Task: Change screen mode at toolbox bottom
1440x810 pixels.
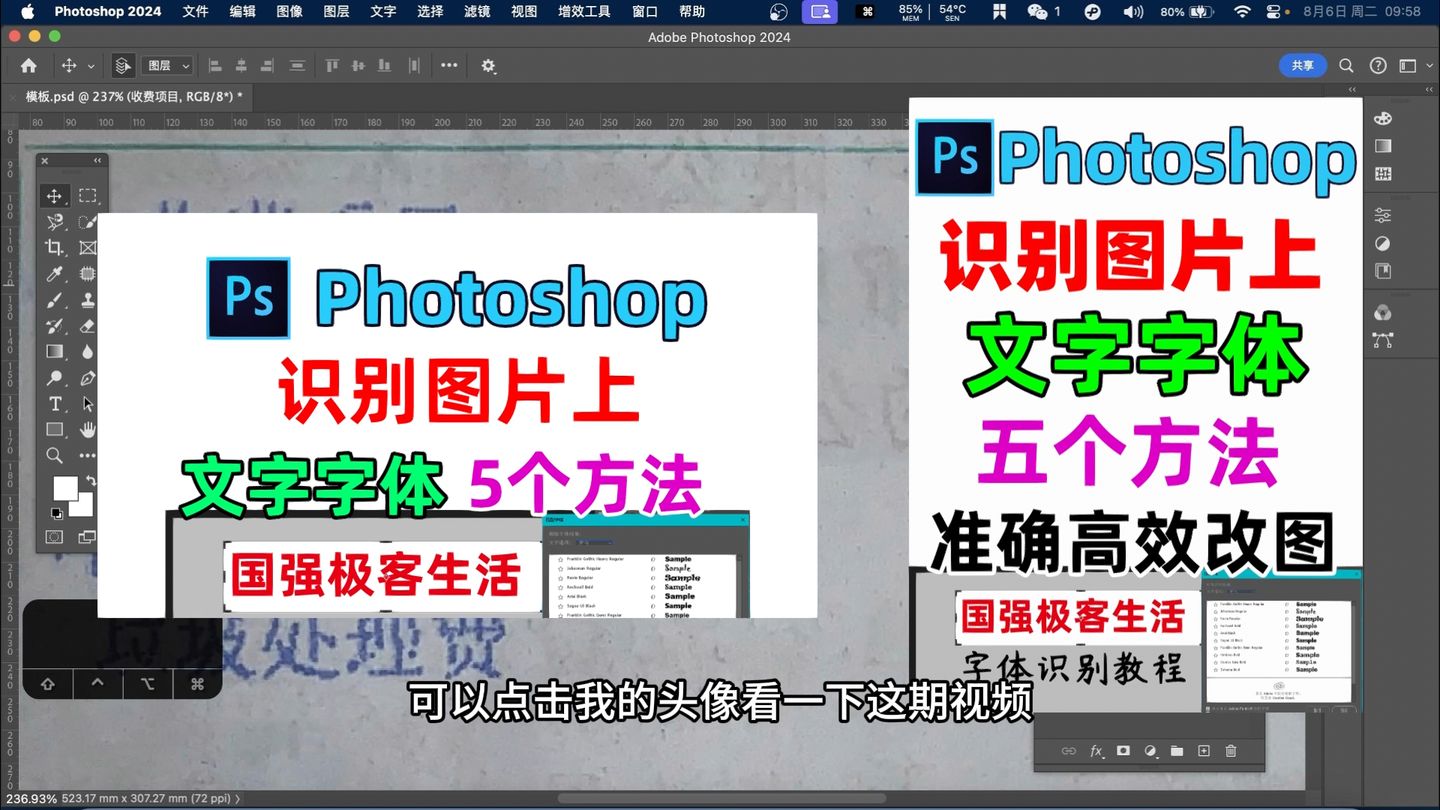Action: click(x=88, y=537)
